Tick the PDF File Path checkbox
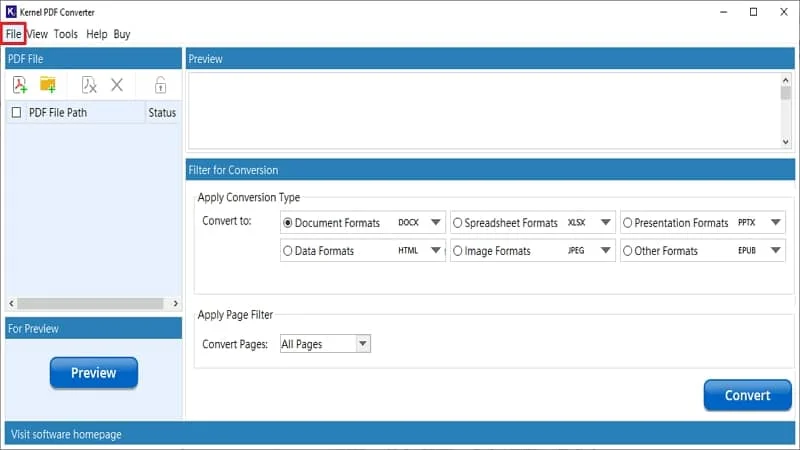The image size is (800, 450). (16, 112)
